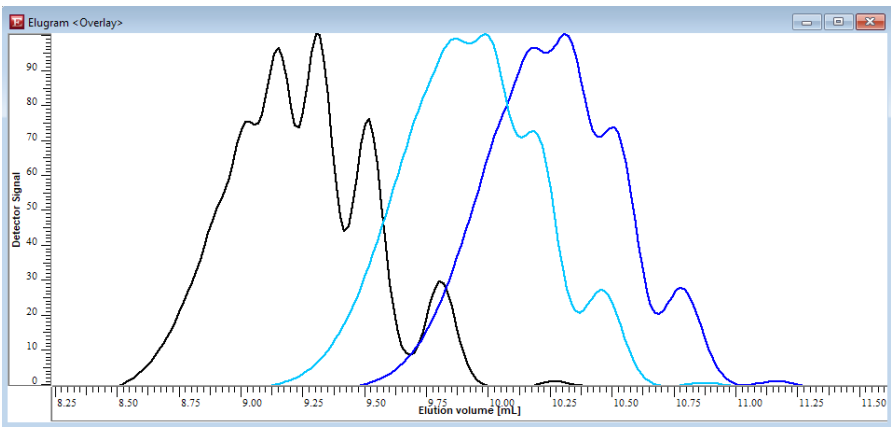Image resolution: width=893 pixels, height=427 pixels.
Task: Click the Elution volume [mL] axis label
Action: [x=469, y=410]
